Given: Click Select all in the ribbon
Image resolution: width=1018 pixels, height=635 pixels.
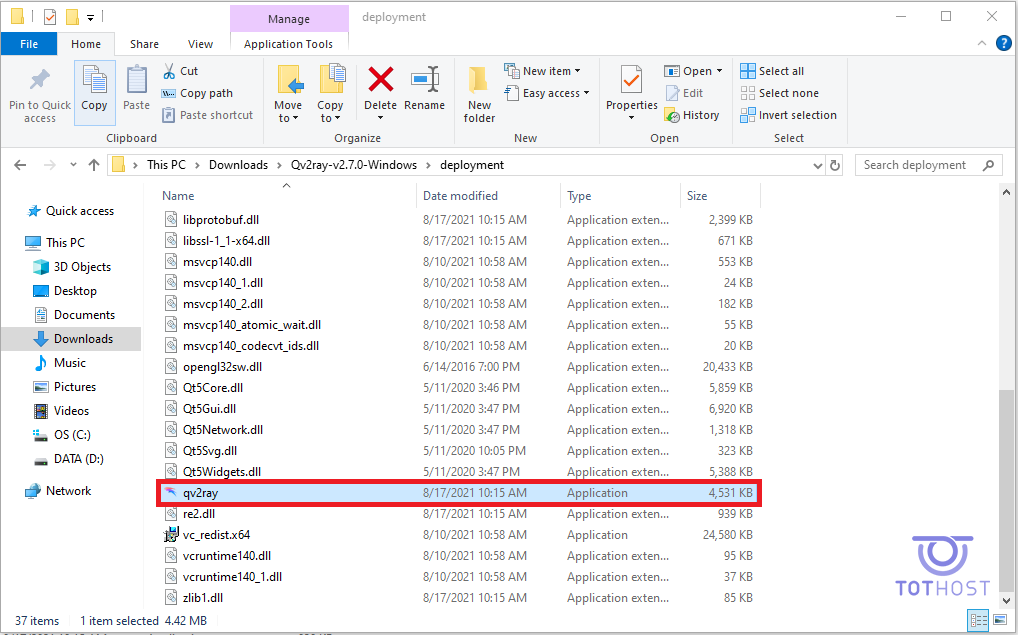Looking at the screenshot, I should tap(772, 71).
